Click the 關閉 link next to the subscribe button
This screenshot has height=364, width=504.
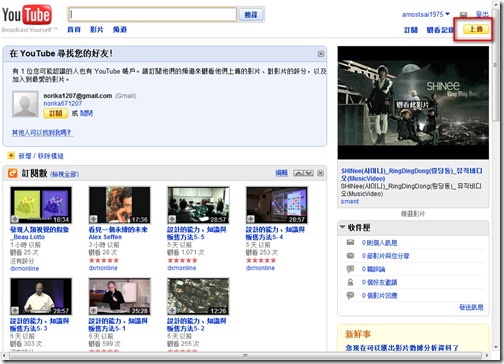pos(86,113)
